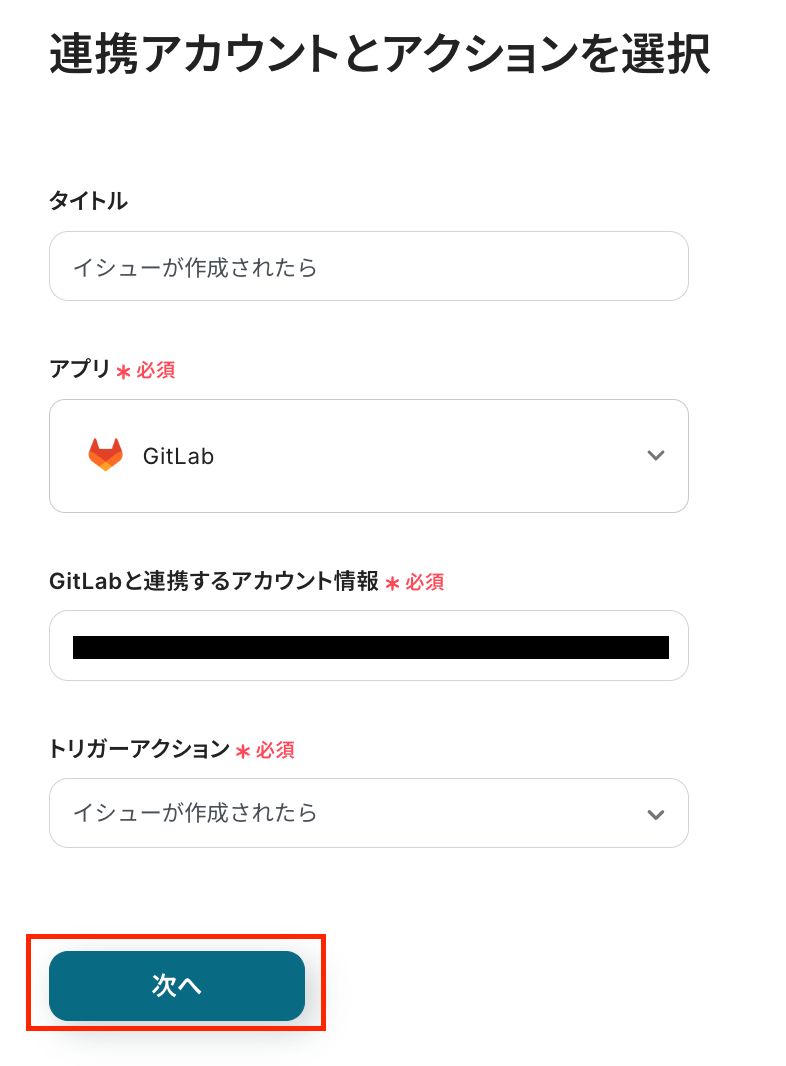The image size is (786, 1066).
Task: Click the タイトル field label
Action: (x=88, y=200)
